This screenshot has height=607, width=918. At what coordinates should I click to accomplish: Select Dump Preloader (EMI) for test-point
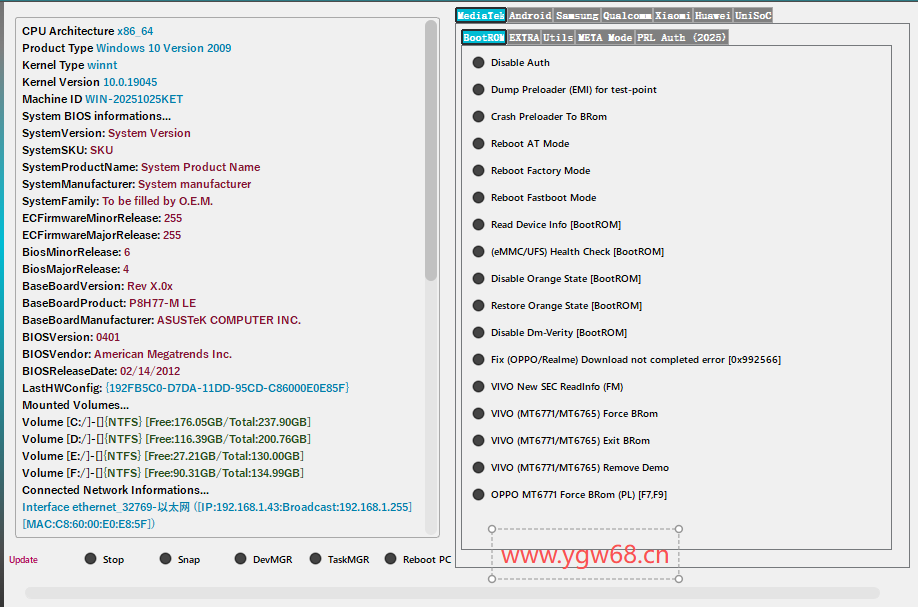pyautogui.click(x=564, y=90)
